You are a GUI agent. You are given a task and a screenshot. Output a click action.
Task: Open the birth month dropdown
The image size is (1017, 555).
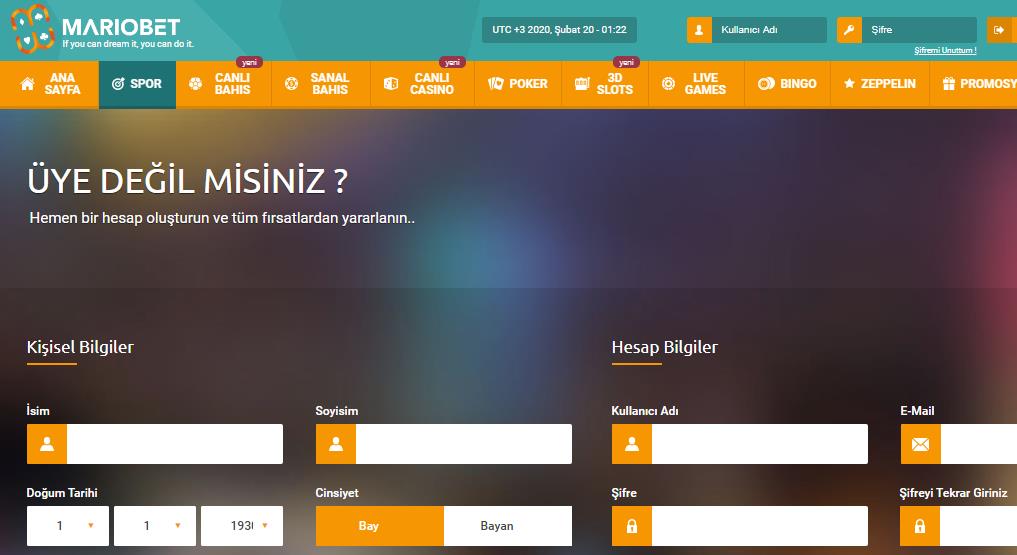coord(155,526)
